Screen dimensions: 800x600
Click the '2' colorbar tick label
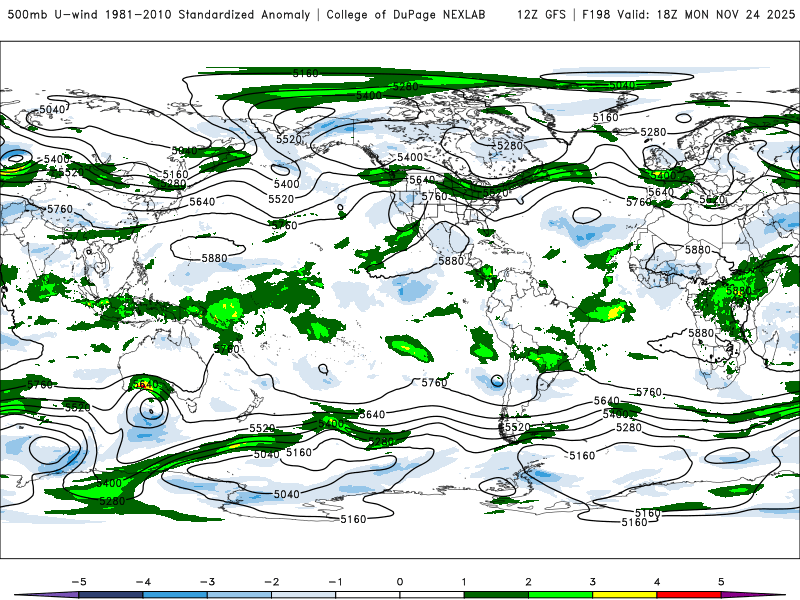(528, 582)
